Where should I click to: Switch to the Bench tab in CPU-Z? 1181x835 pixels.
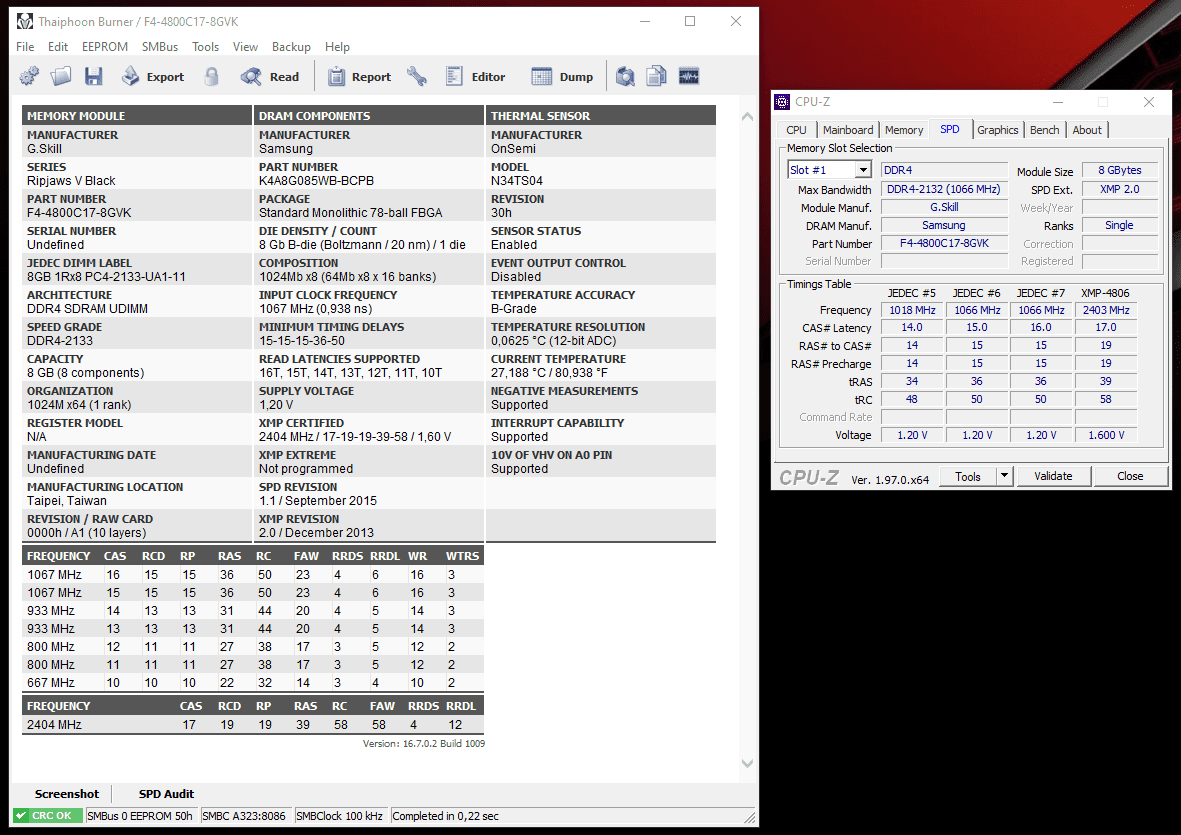pos(1044,130)
